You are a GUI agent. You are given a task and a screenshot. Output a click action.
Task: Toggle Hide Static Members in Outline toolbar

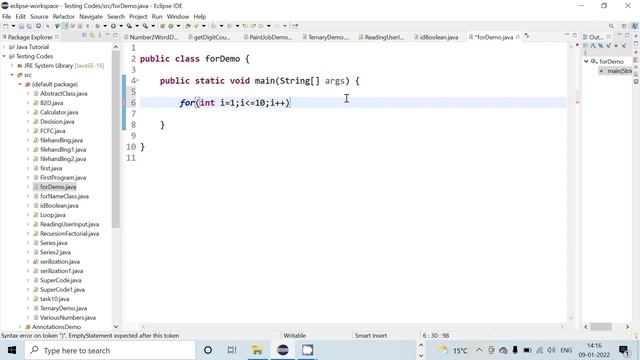pyautogui.click(x=608, y=46)
